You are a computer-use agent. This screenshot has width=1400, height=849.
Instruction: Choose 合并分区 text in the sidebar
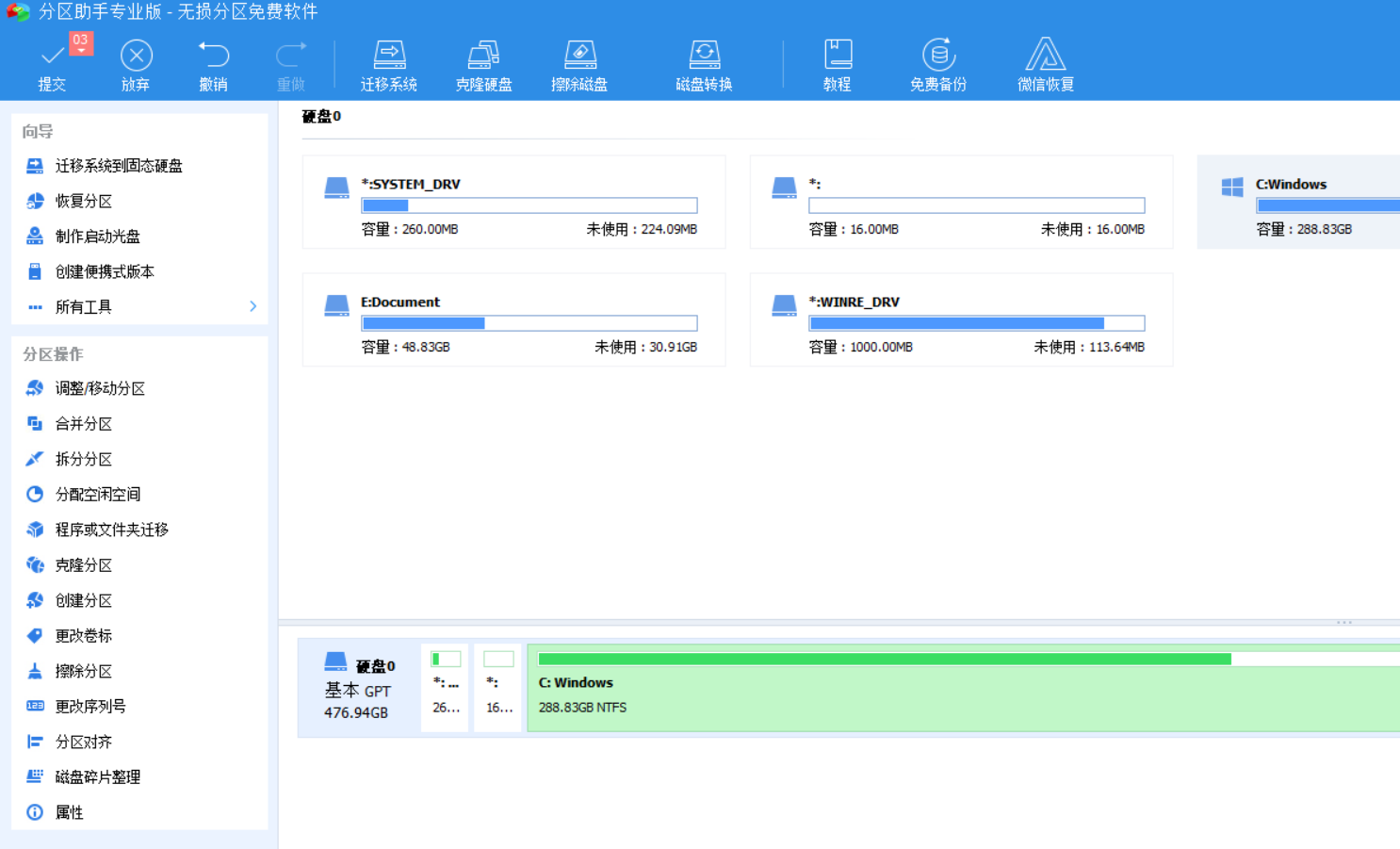(84, 424)
